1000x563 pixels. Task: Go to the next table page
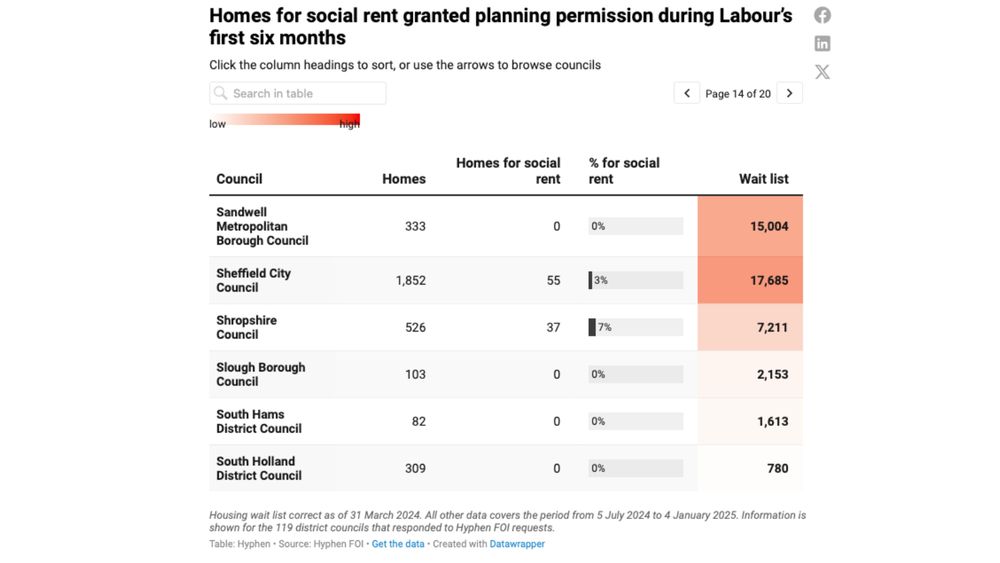click(x=789, y=93)
